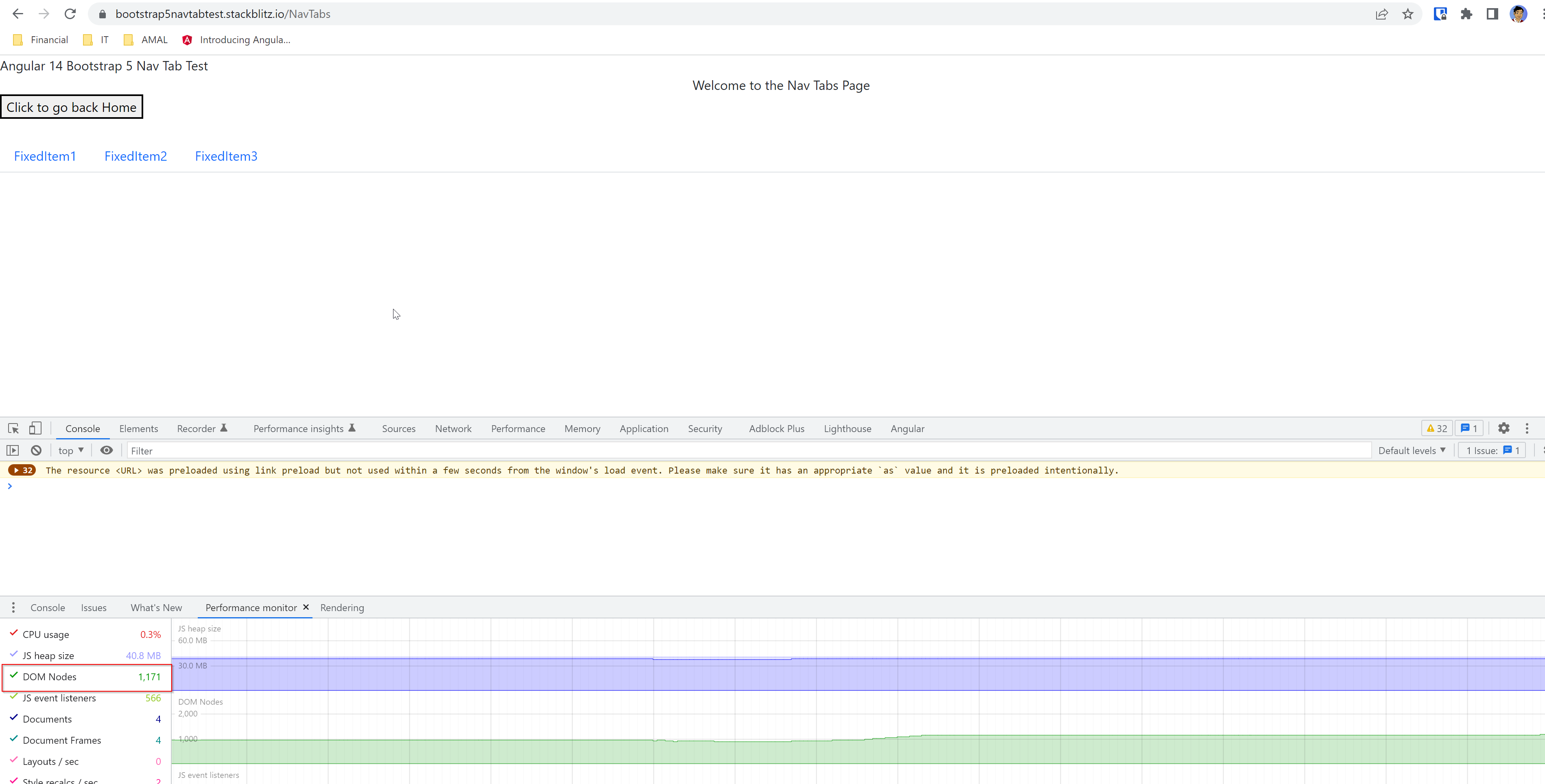Open Introducing Angular bookmark

[236, 39]
